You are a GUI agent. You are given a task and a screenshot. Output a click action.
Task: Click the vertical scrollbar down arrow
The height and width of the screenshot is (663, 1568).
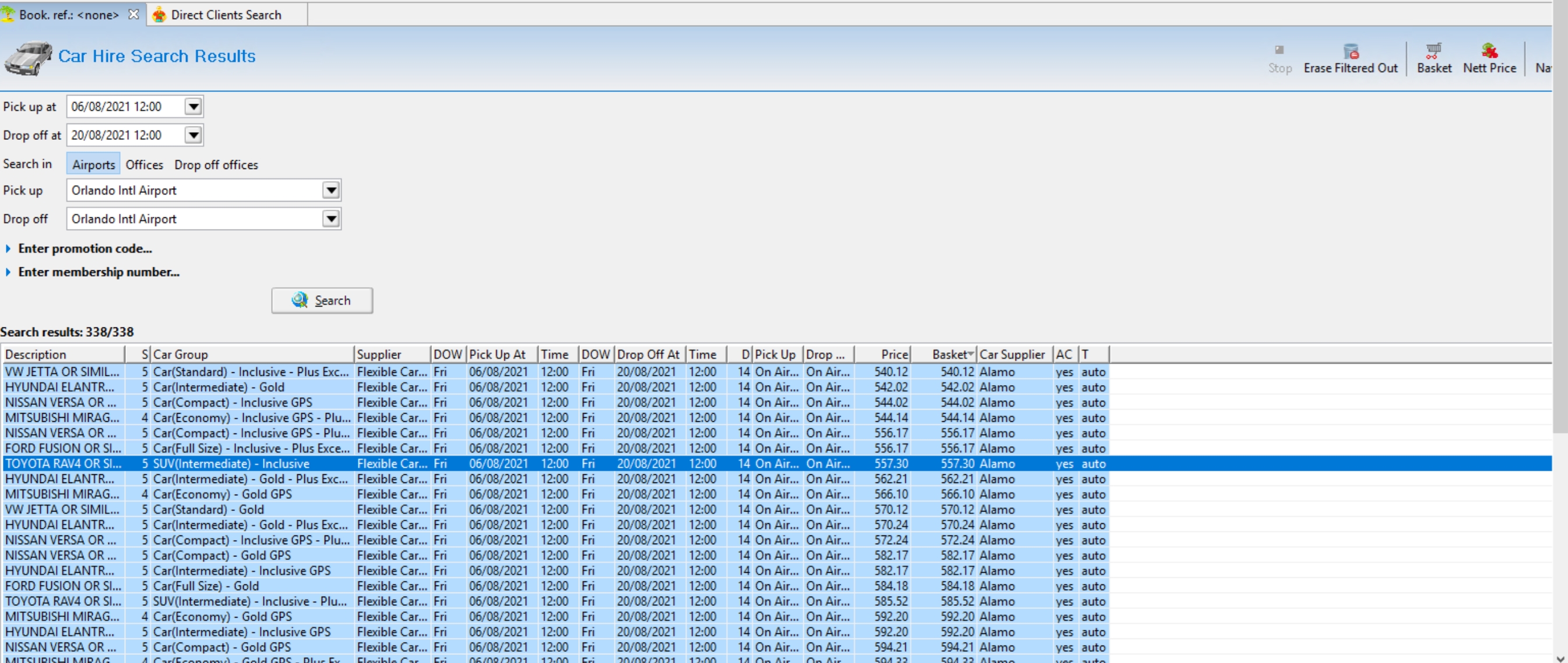click(1560, 657)
